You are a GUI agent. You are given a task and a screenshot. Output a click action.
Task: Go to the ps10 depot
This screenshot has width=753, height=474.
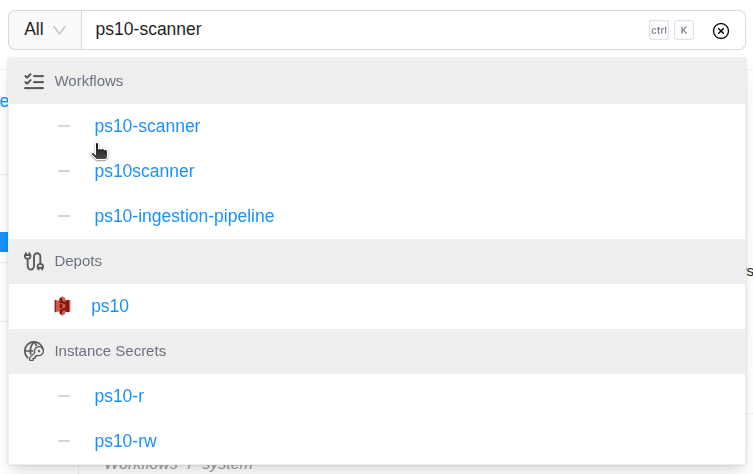(x=110, y=306)
